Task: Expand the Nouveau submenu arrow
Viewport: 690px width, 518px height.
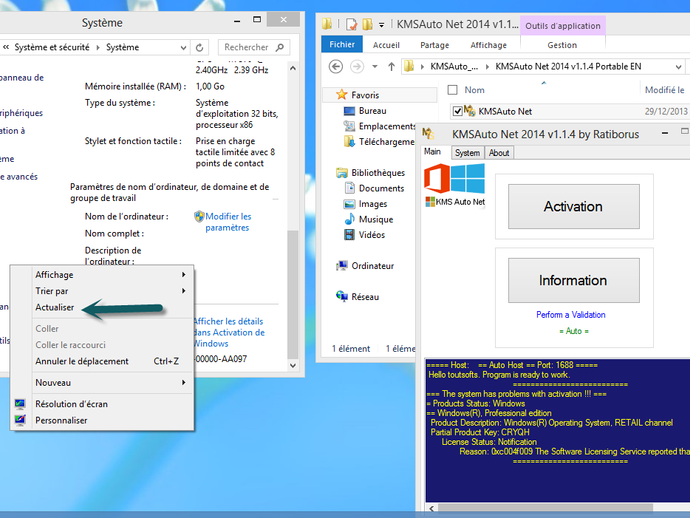Action: (x=184, y=382)
